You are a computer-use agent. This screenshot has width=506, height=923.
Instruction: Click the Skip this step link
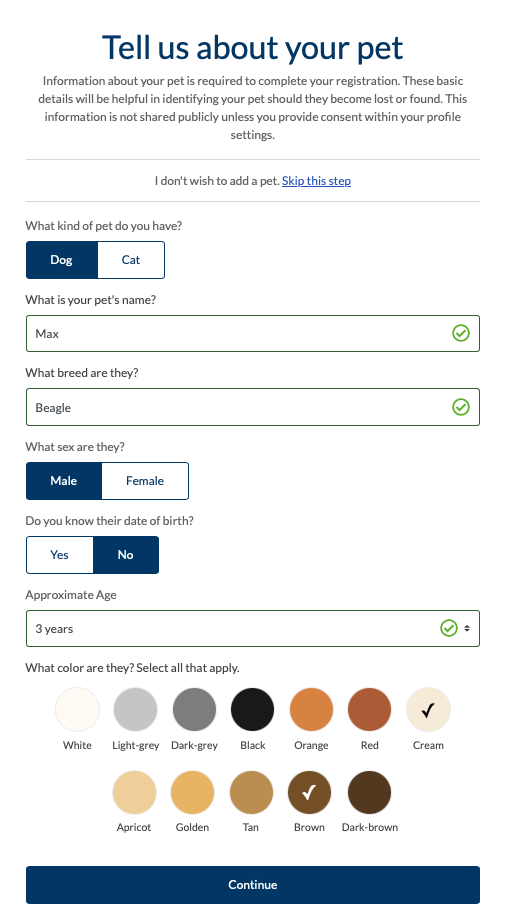click(x=317, y=181)
